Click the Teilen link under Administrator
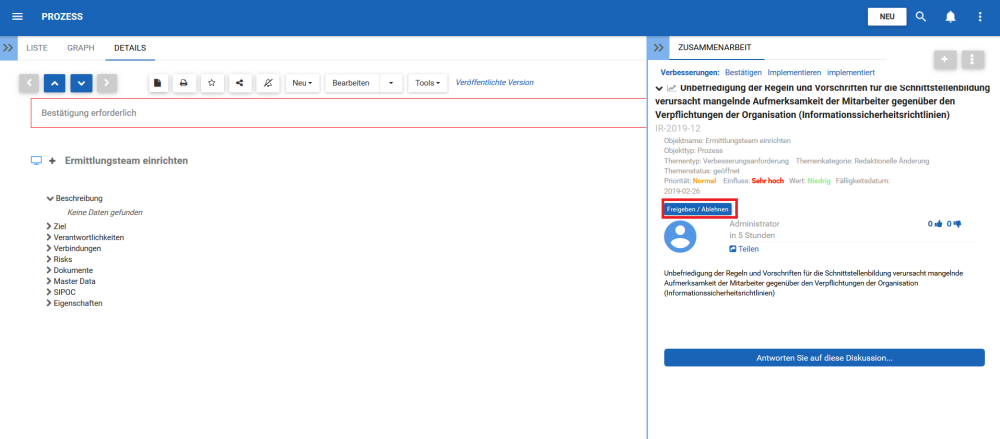The image size is (1000, 439). tap(744, 249)
